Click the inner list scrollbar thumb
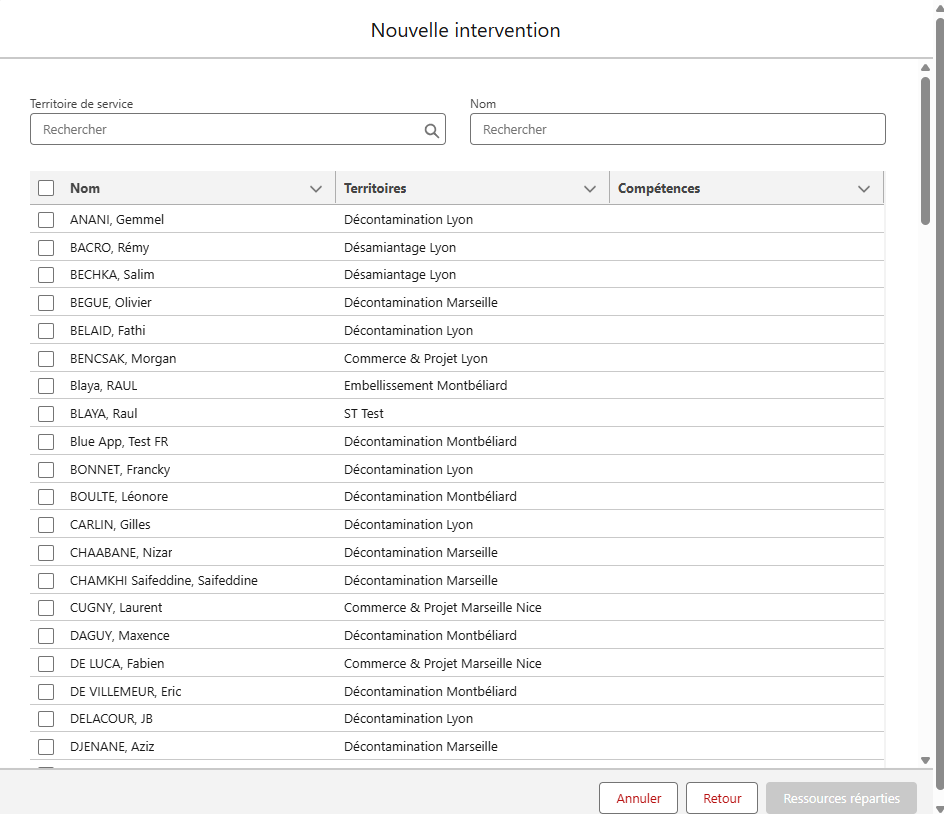944x814 pixels. pos(925,151)
